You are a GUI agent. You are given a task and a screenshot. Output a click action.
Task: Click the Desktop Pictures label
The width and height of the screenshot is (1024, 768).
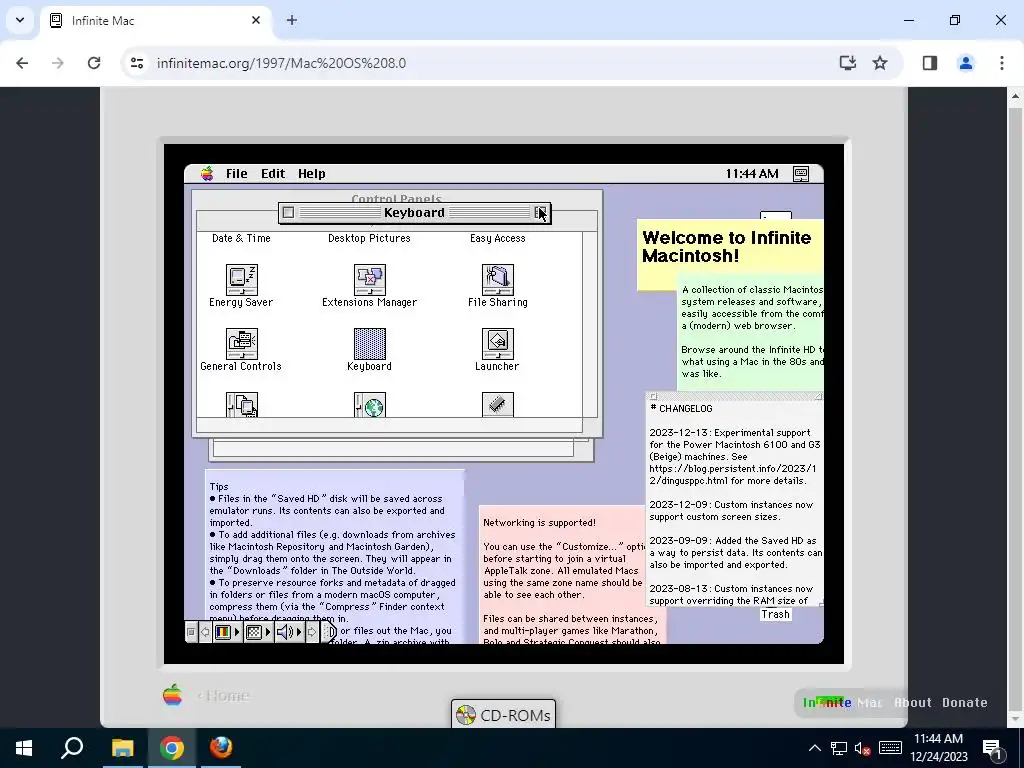coord(369,238)
